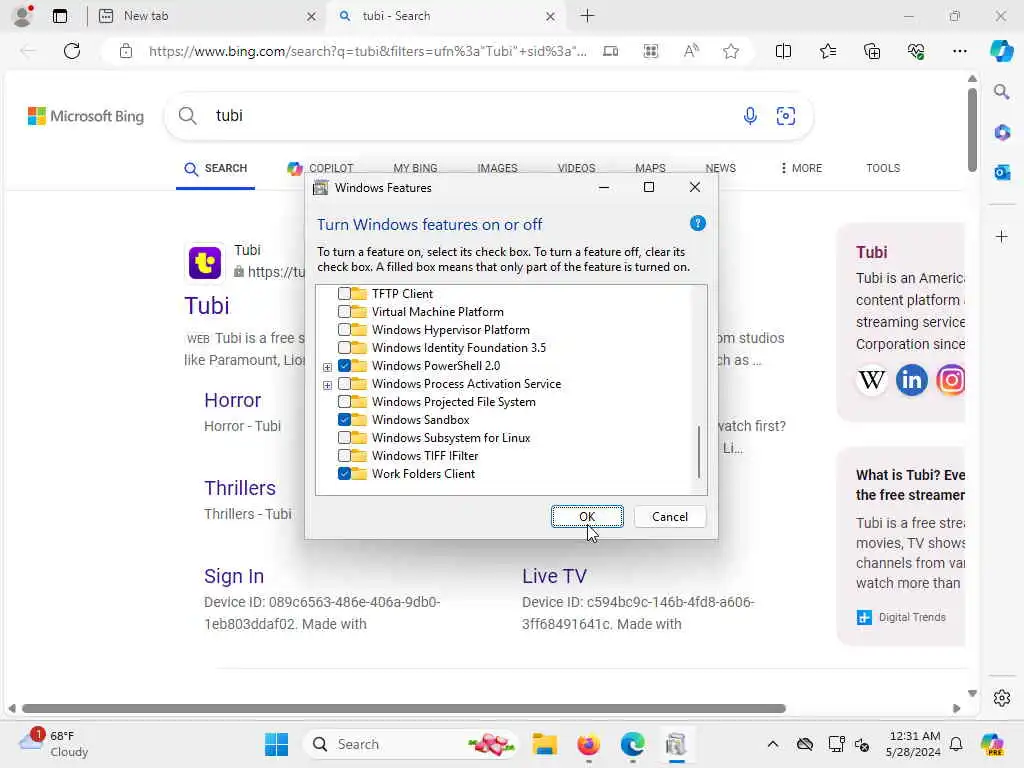Add a sidebar app with plus icon
The image size is (1024, 768).
click(1002, 236)
